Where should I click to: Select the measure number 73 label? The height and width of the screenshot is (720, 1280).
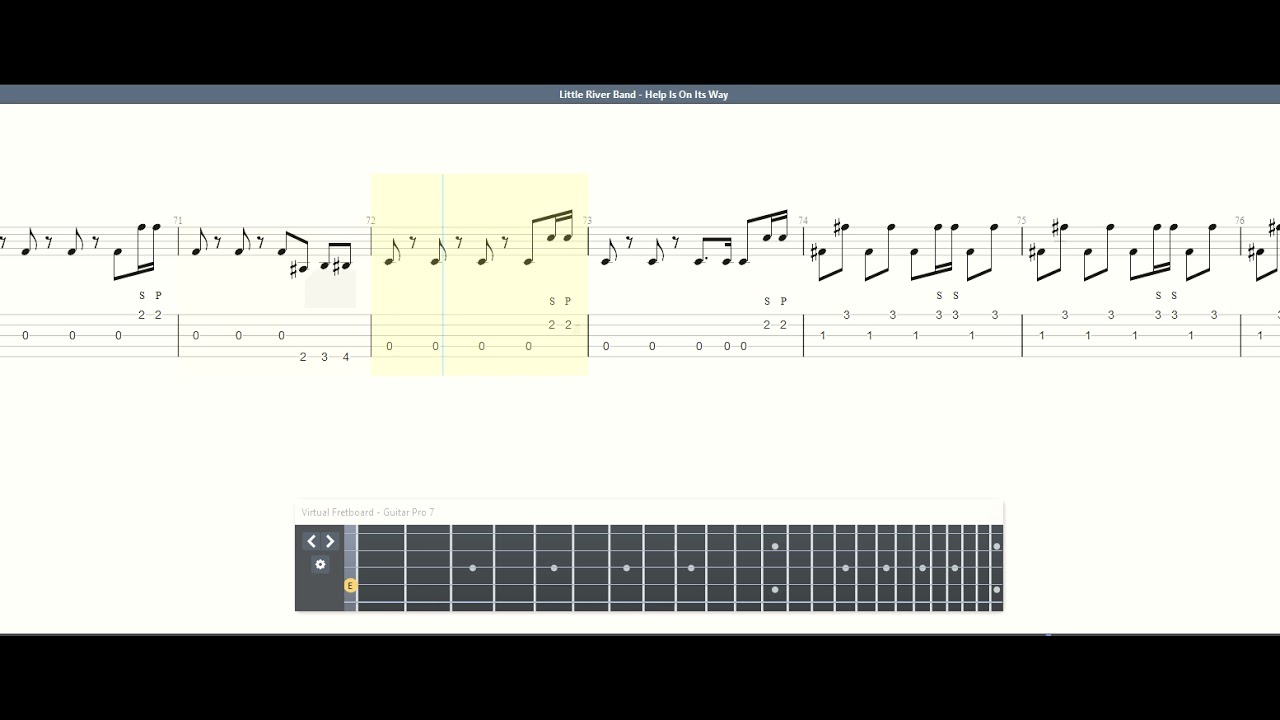click(587, 221)
